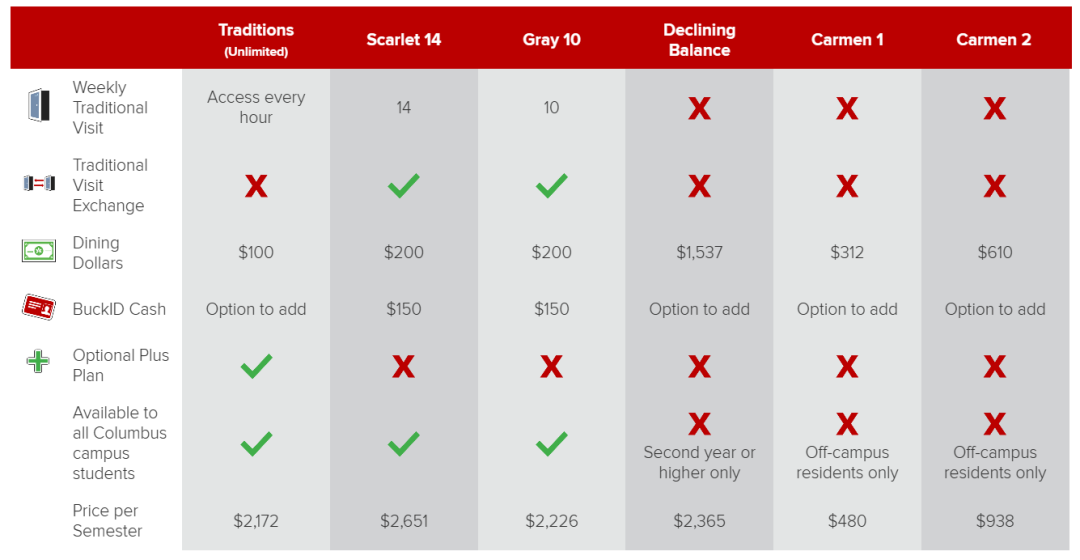The height and width of the screenshot is (560, 1080).
Task: Select the Carmen 2 column header
Action: coord(993,39)
